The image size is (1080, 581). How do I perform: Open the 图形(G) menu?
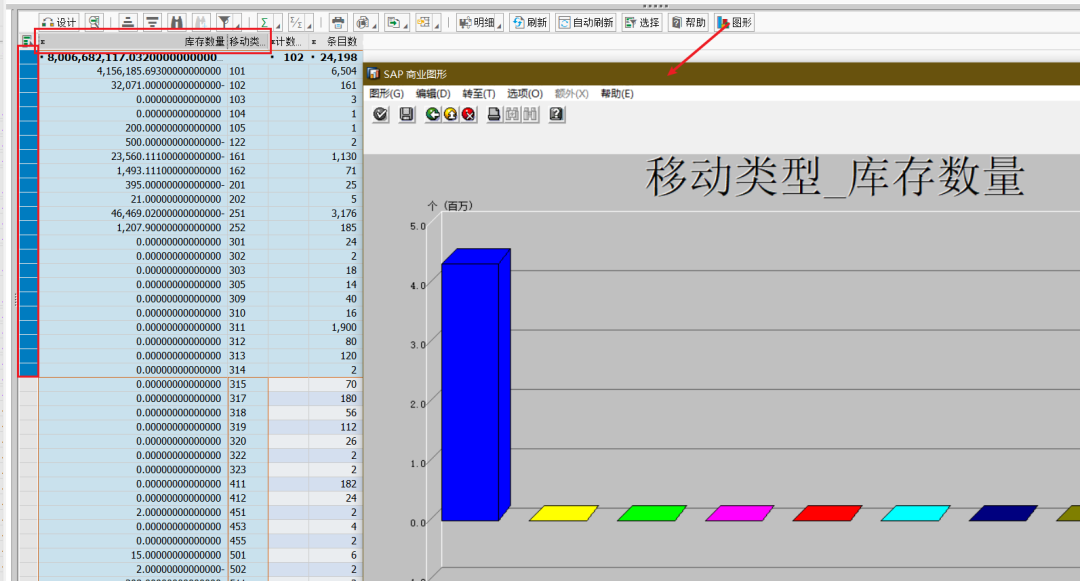pyautogui.click(x=386, y=94)
